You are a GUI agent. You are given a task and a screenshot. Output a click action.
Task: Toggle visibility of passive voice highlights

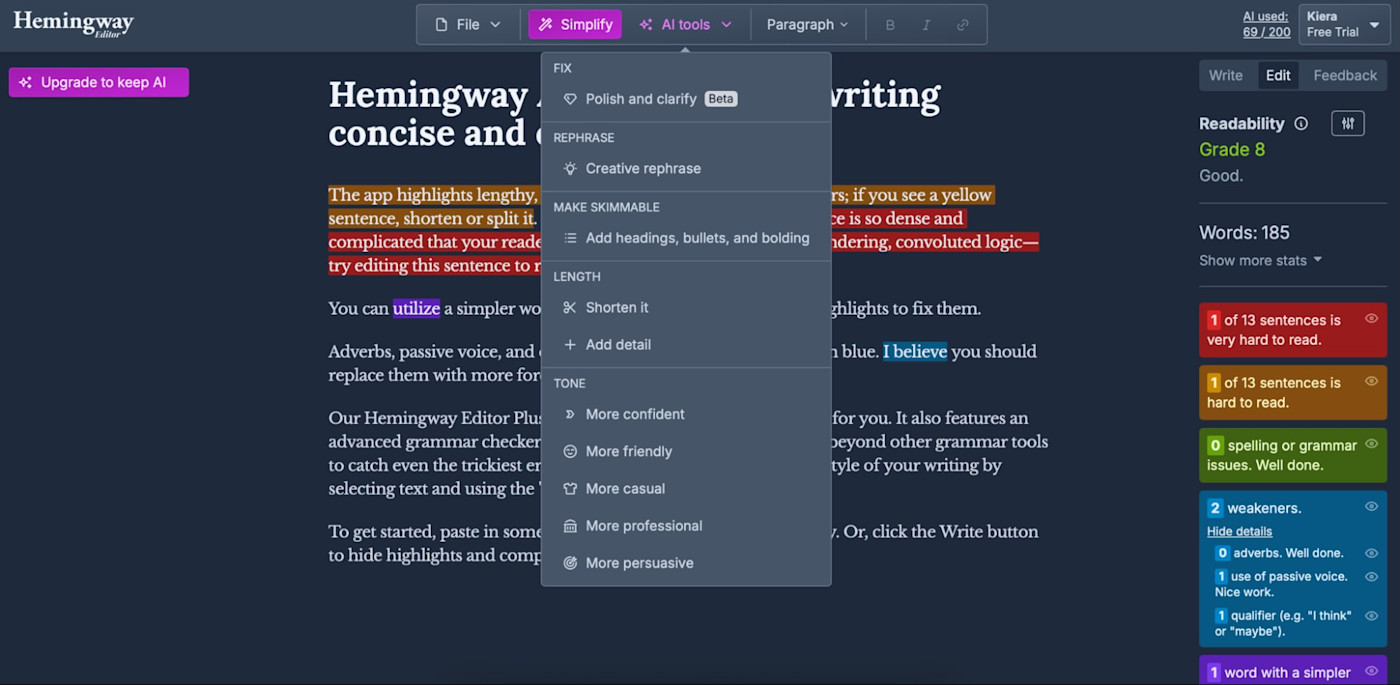coord(1372,577)
